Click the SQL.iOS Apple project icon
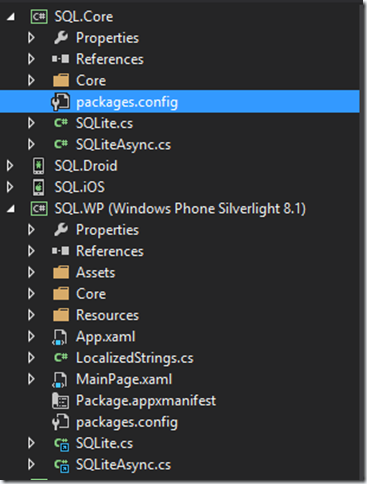The height and width of the screenshot is (484, 367). (x=39, y=187)
